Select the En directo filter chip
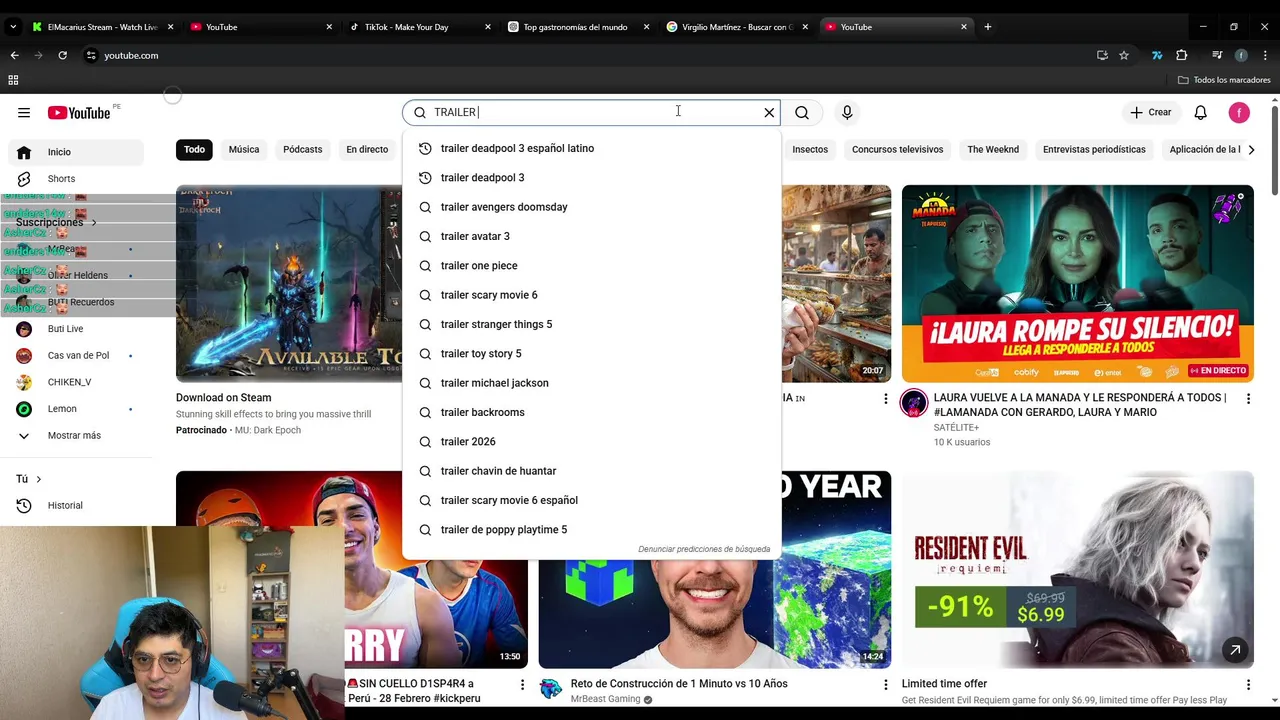This screenshot has height=720, width=1280. click(367, 150)
